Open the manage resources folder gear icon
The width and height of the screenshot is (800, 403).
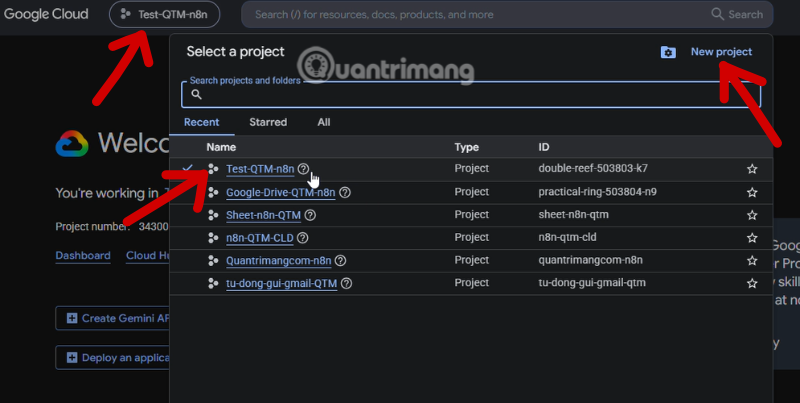668,52
